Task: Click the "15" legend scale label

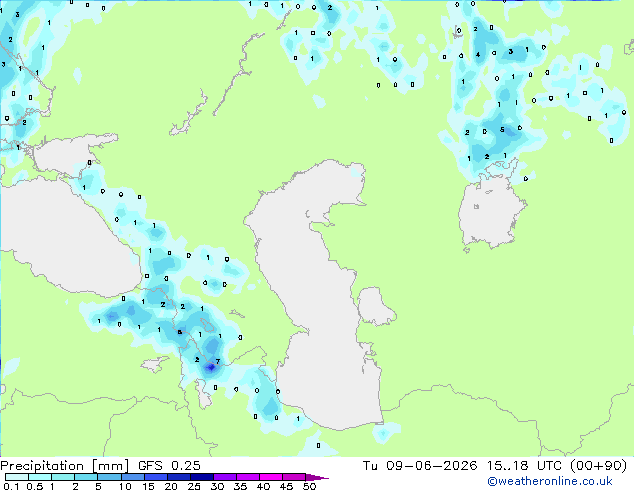Action: pos(148,486)
